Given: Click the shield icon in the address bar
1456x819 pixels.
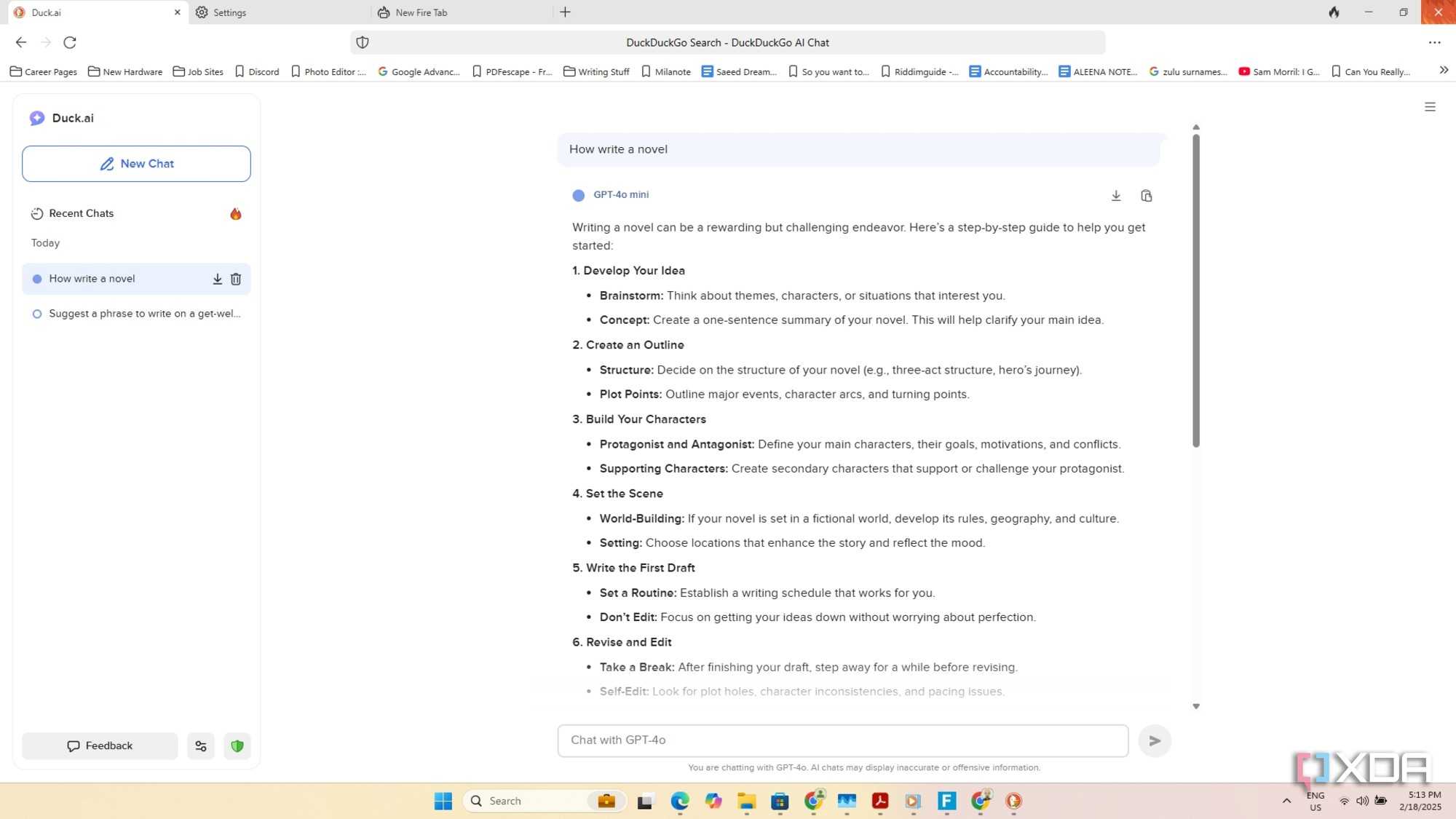Looking at the screenshot, I should tap(363, 42).
